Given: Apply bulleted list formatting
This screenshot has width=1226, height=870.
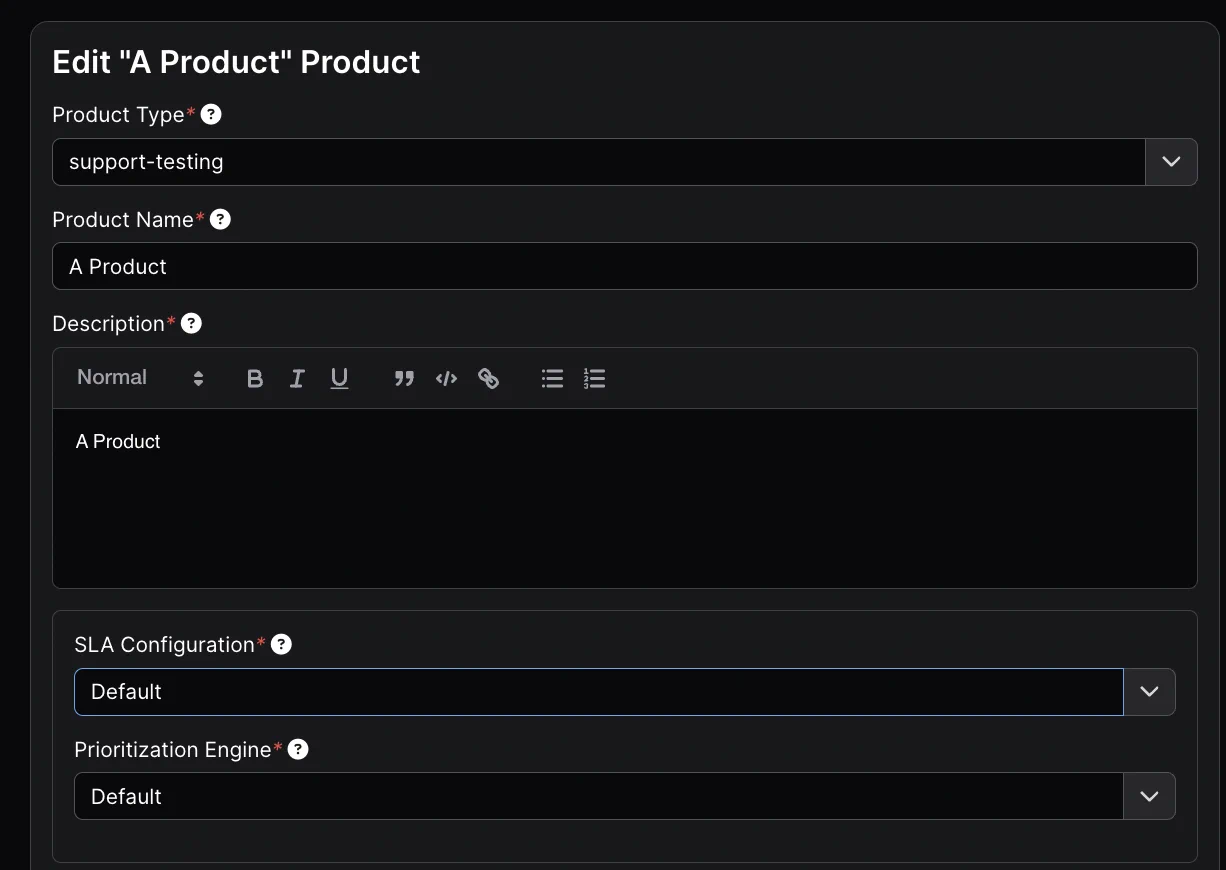Looking at the screenshot, I should coord(552,378).
